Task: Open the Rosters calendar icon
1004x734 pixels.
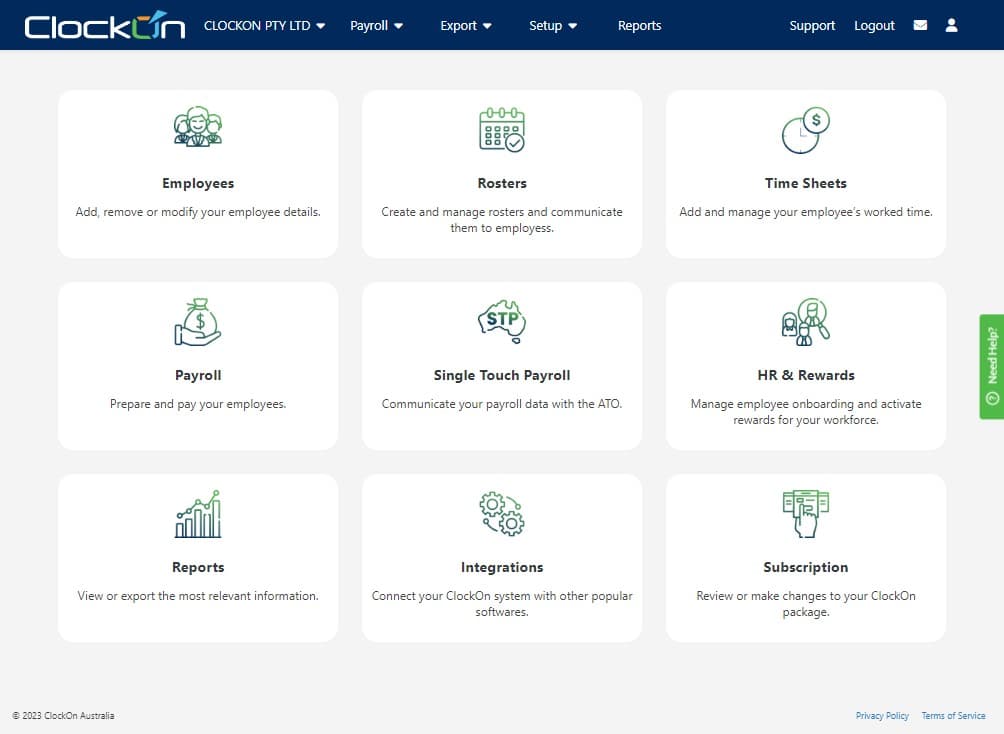Action: click(502, 129)
